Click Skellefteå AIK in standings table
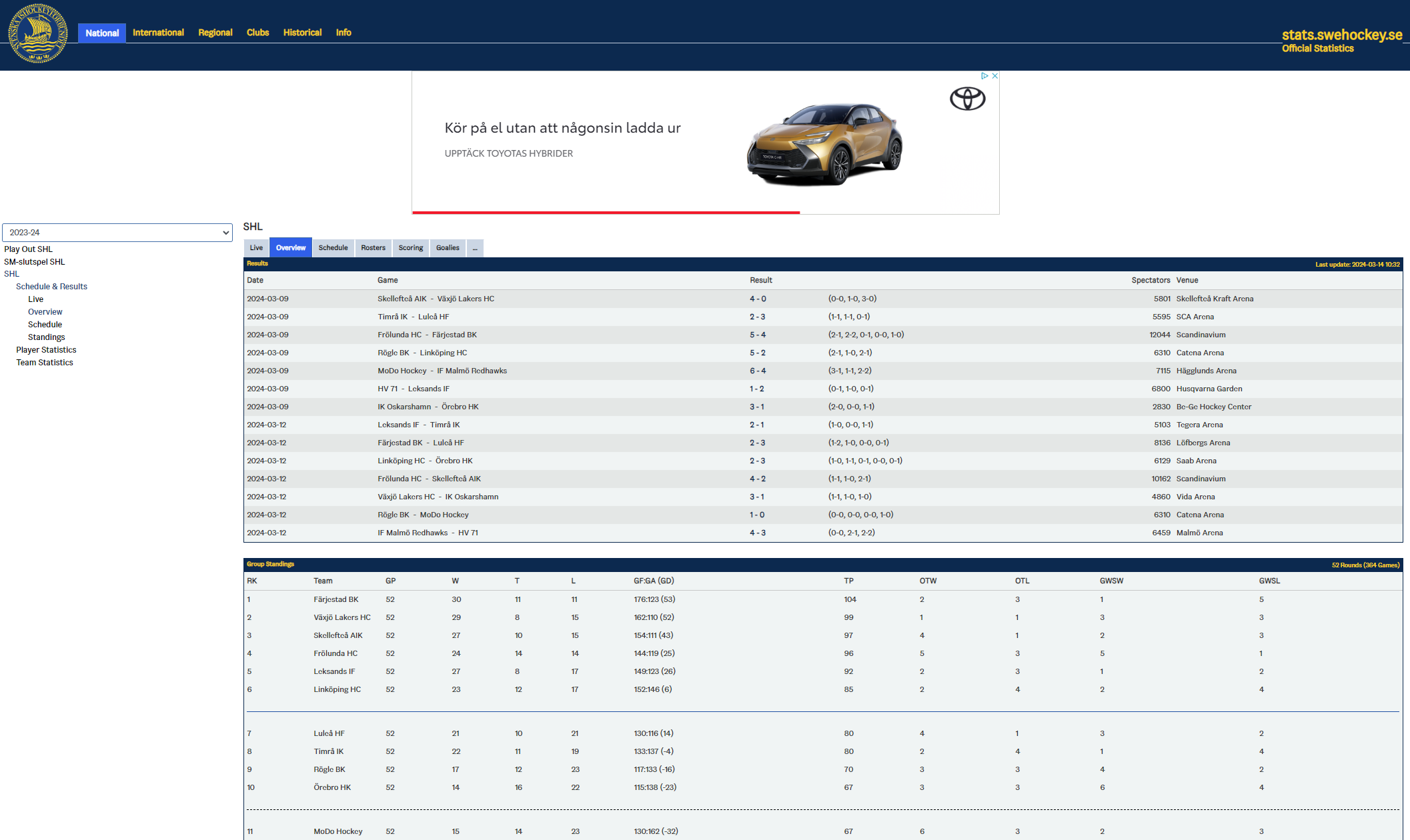The height and width of the screenshot is (840, 1410). coord(338,635)
